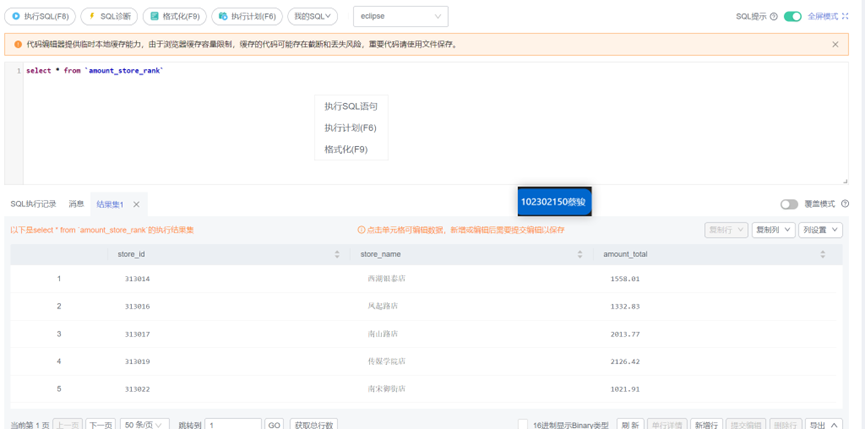Image resolution: width=865 pixels, height=429 pixels.
Task: Click 格式化(F9) toolbar button
Action: click(174, 16)
